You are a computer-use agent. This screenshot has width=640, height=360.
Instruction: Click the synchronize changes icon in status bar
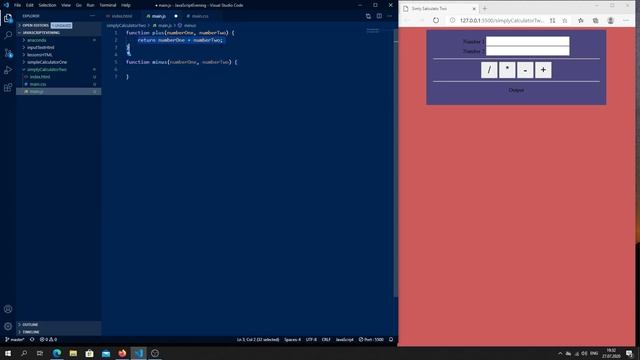(32, 340)
